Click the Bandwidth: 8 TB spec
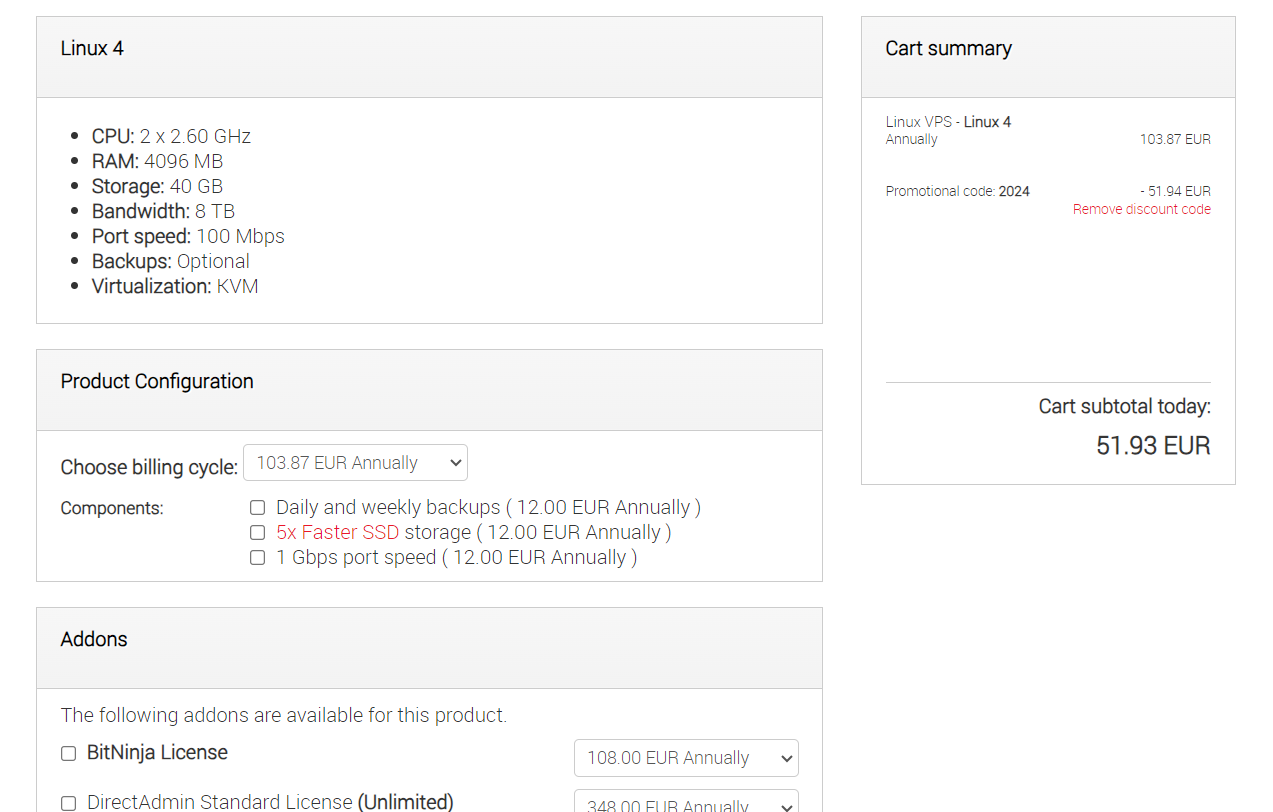 (x=163, y=211)
